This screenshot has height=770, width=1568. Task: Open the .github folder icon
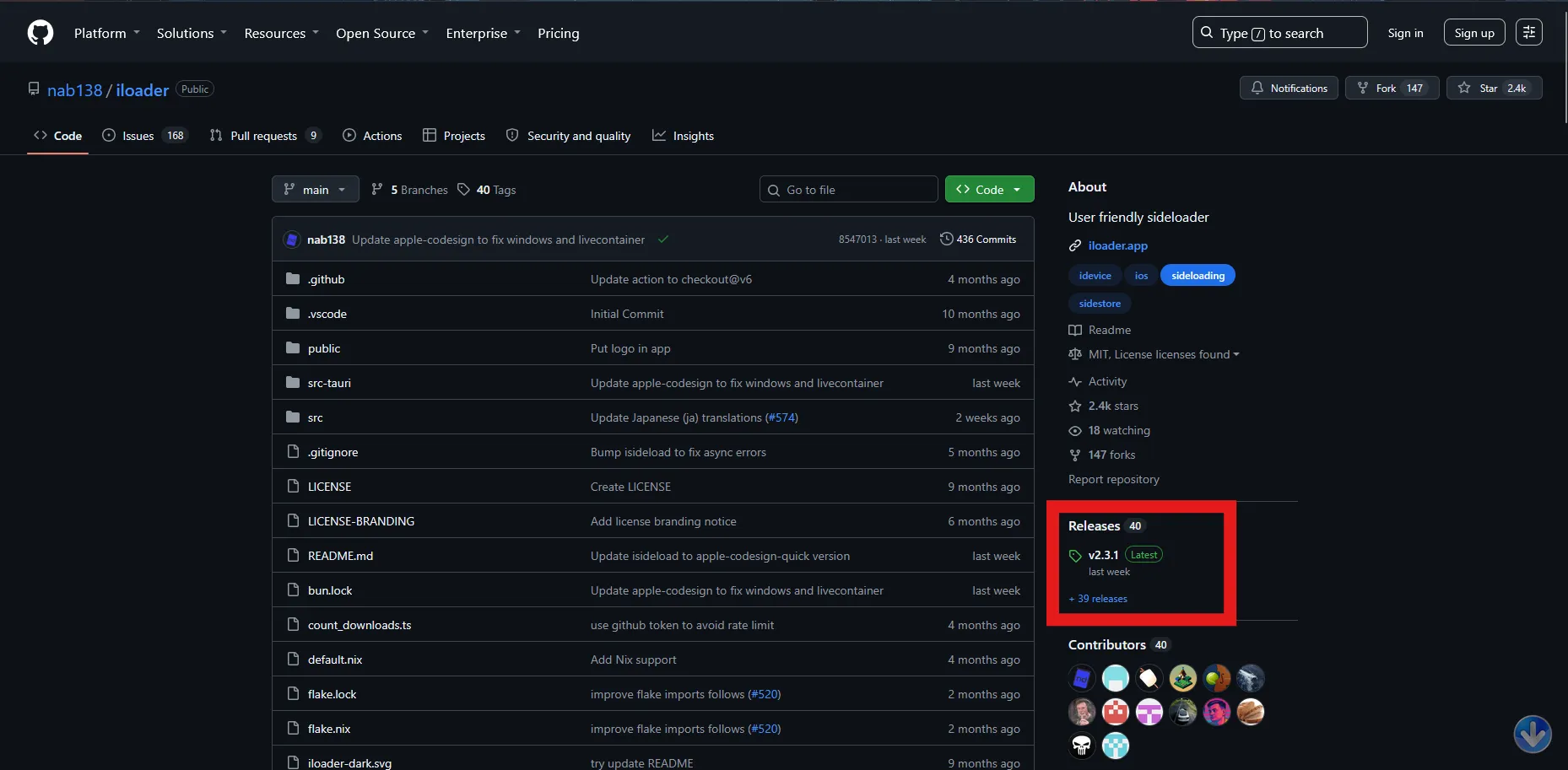pyautogui.click(x=293, y=279)
